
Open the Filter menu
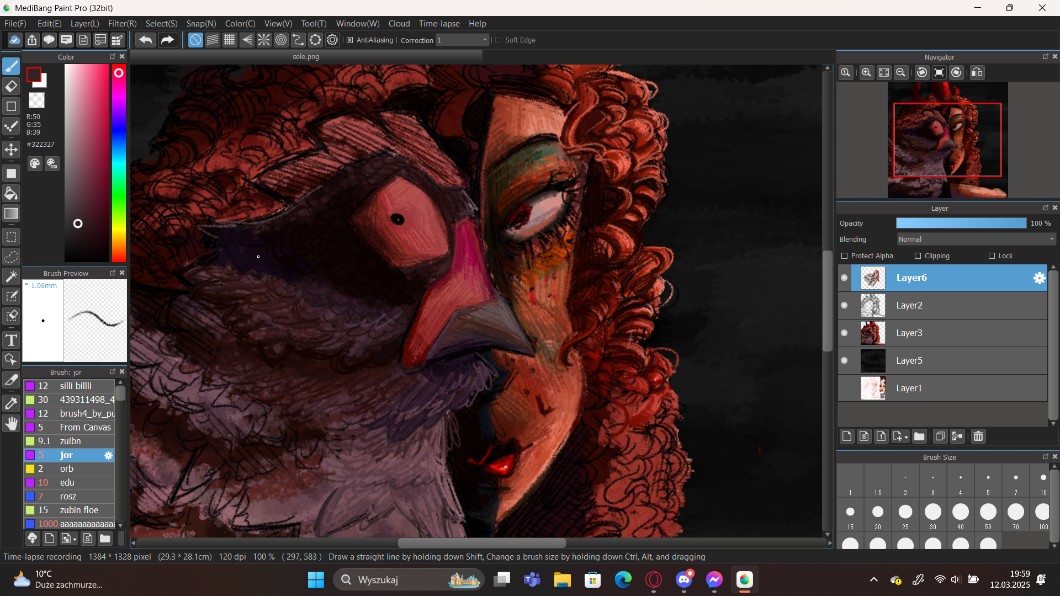[122, 23]
